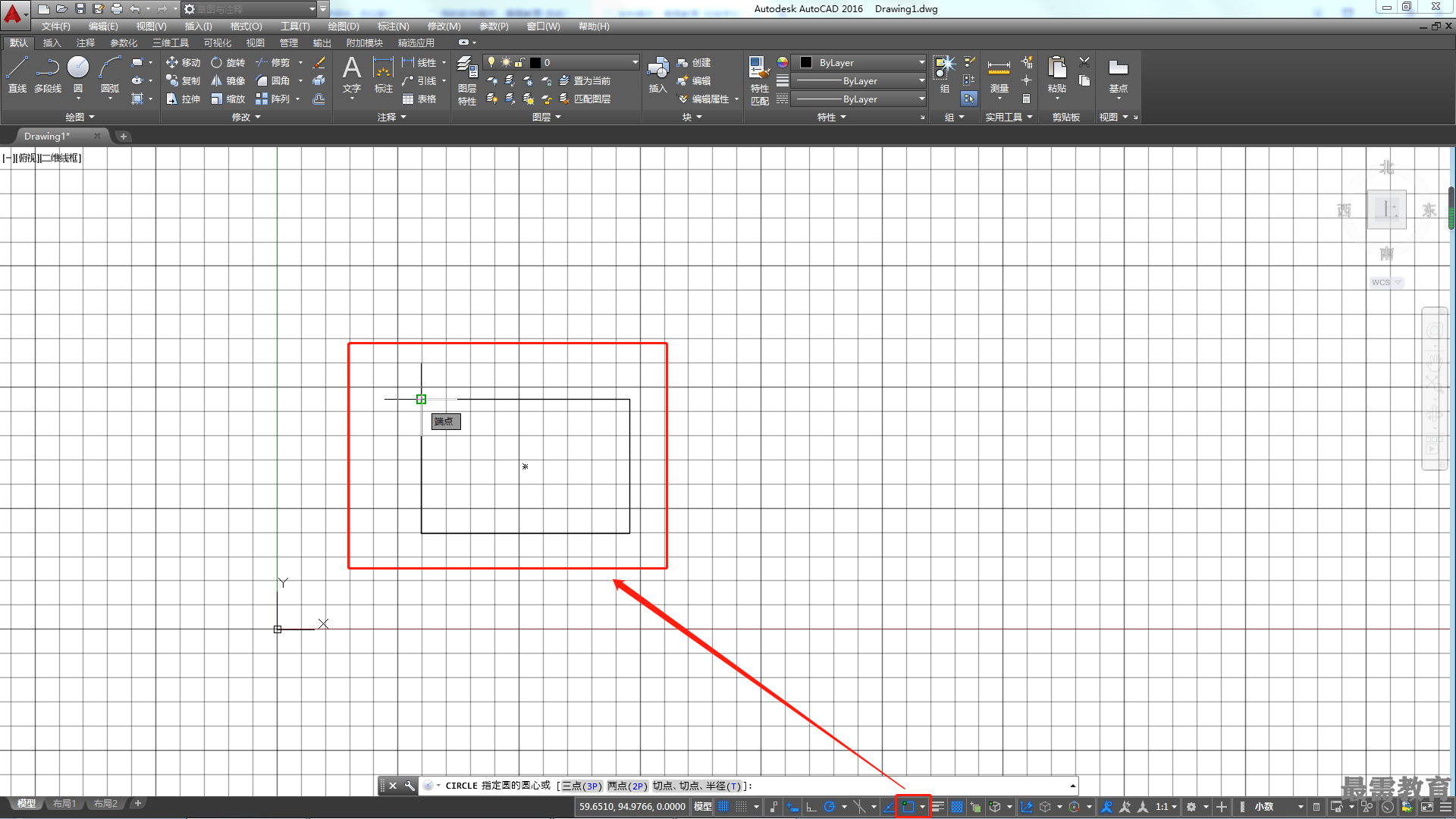The image size is (1456, 819).
Task: Click the ViewCube top face
Action: coord(1386,209)
